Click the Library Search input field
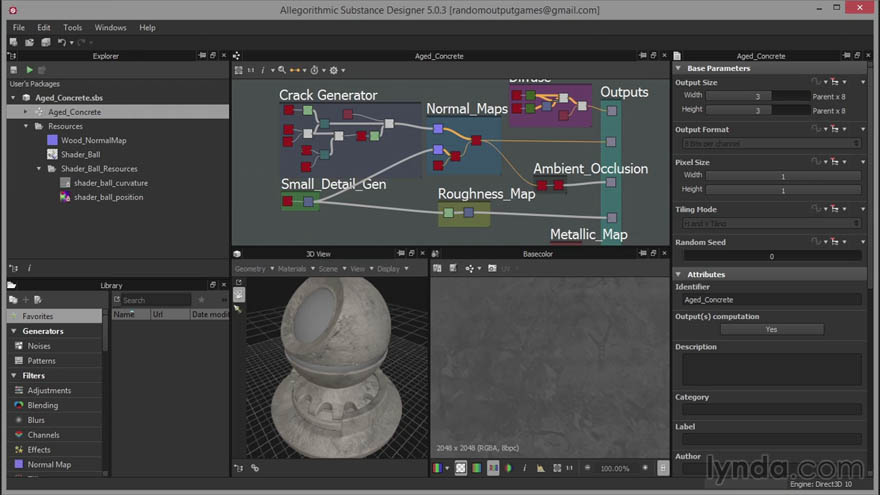 [x=155, y=300]
